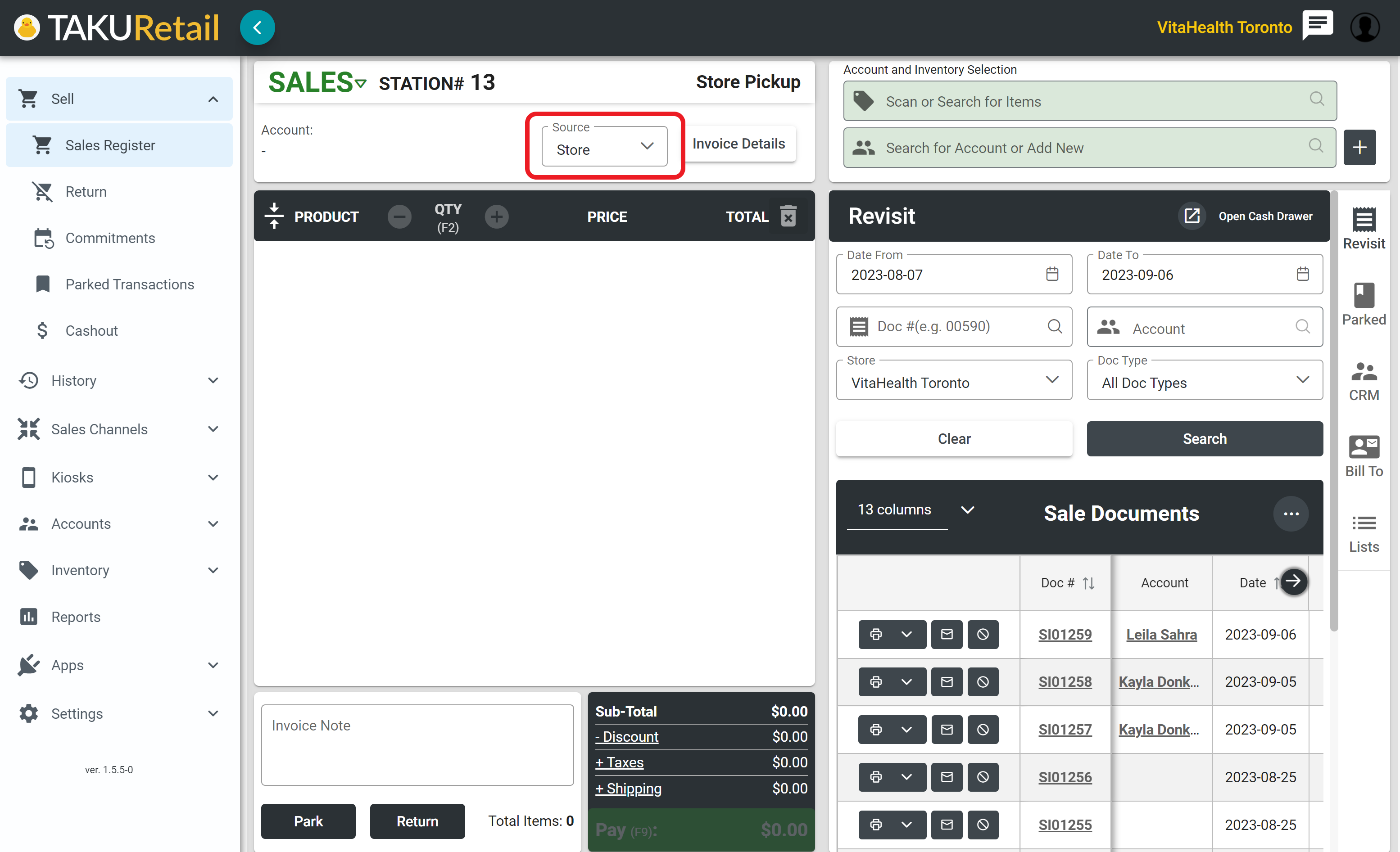Open Parked Transactions in the sidebar
Screen dimensions: 1400x852
(x=130, y=284)
